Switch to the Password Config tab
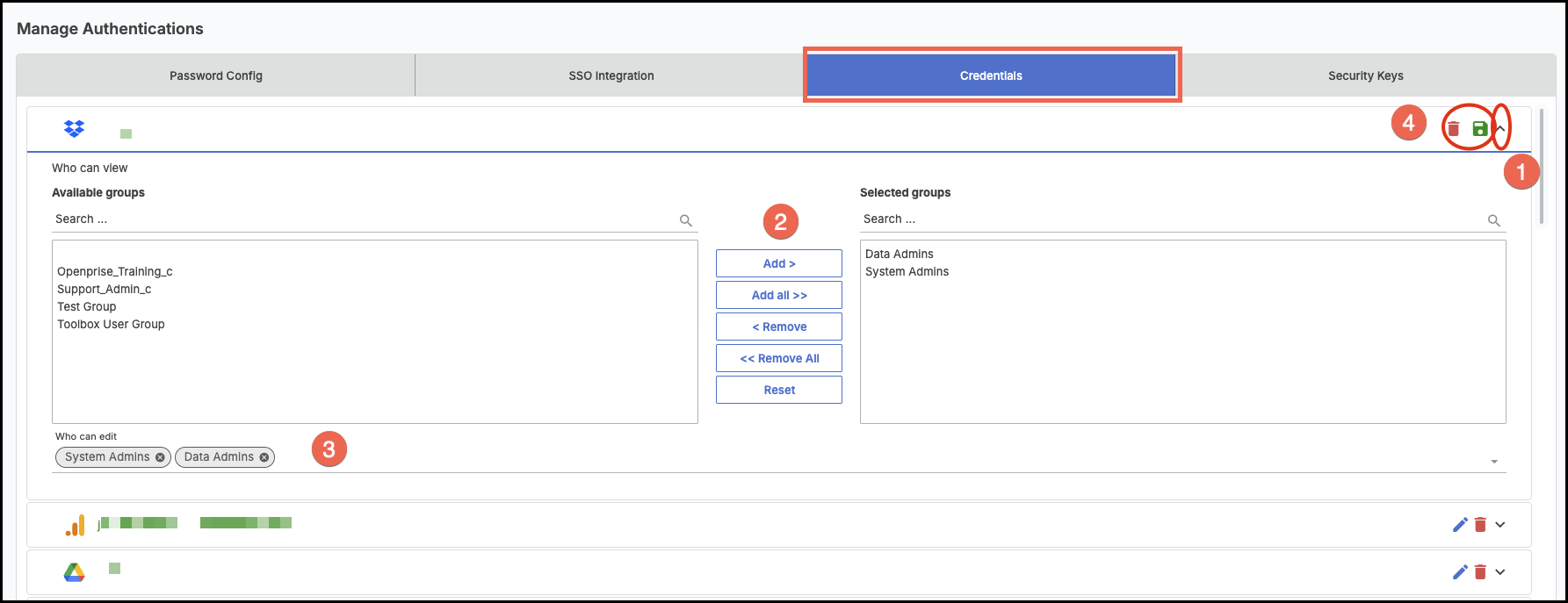The height and width of the screenshot is (603, 1568). [x=216, y=75]
